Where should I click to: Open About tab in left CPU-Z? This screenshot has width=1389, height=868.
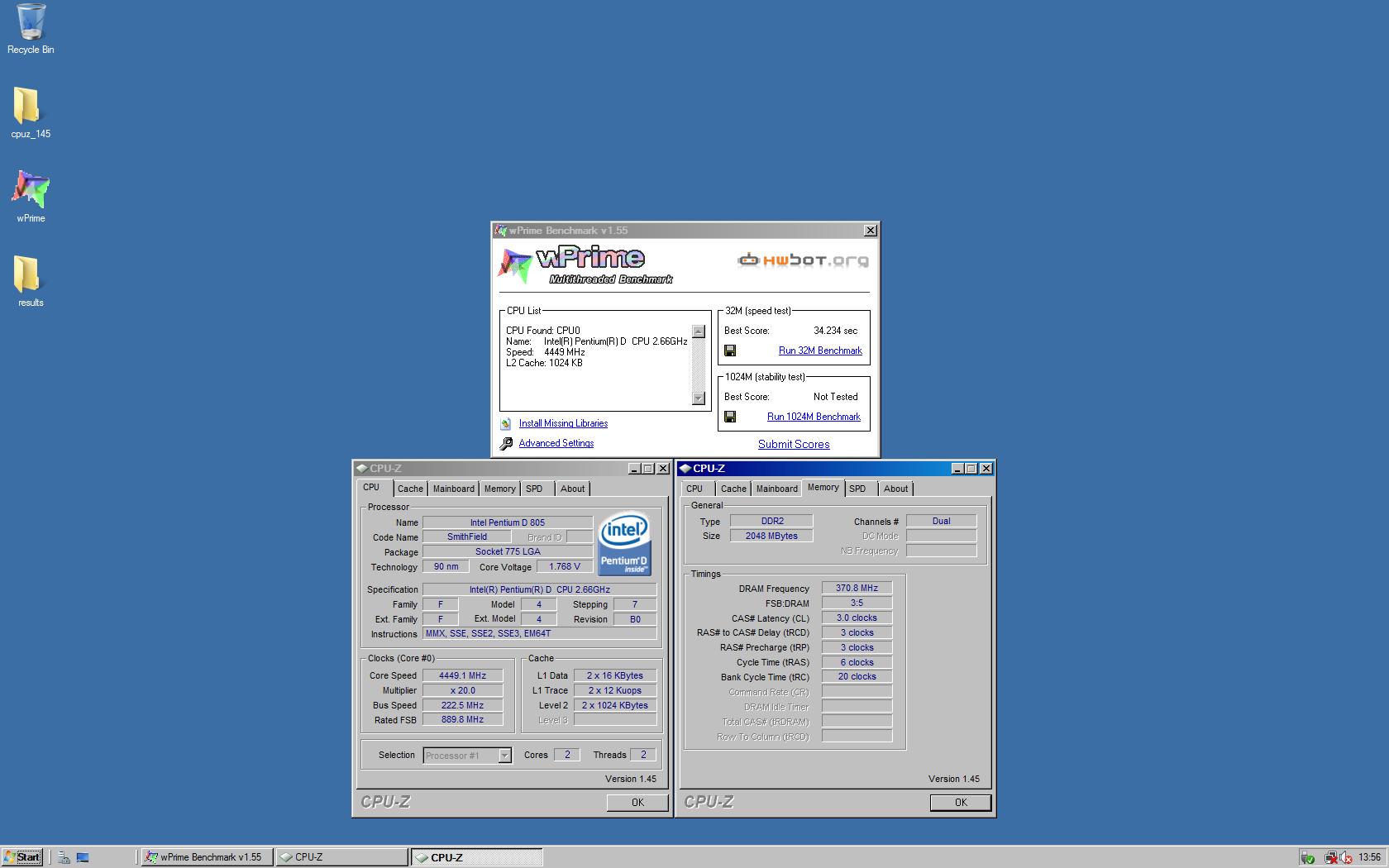click(572, 489)
